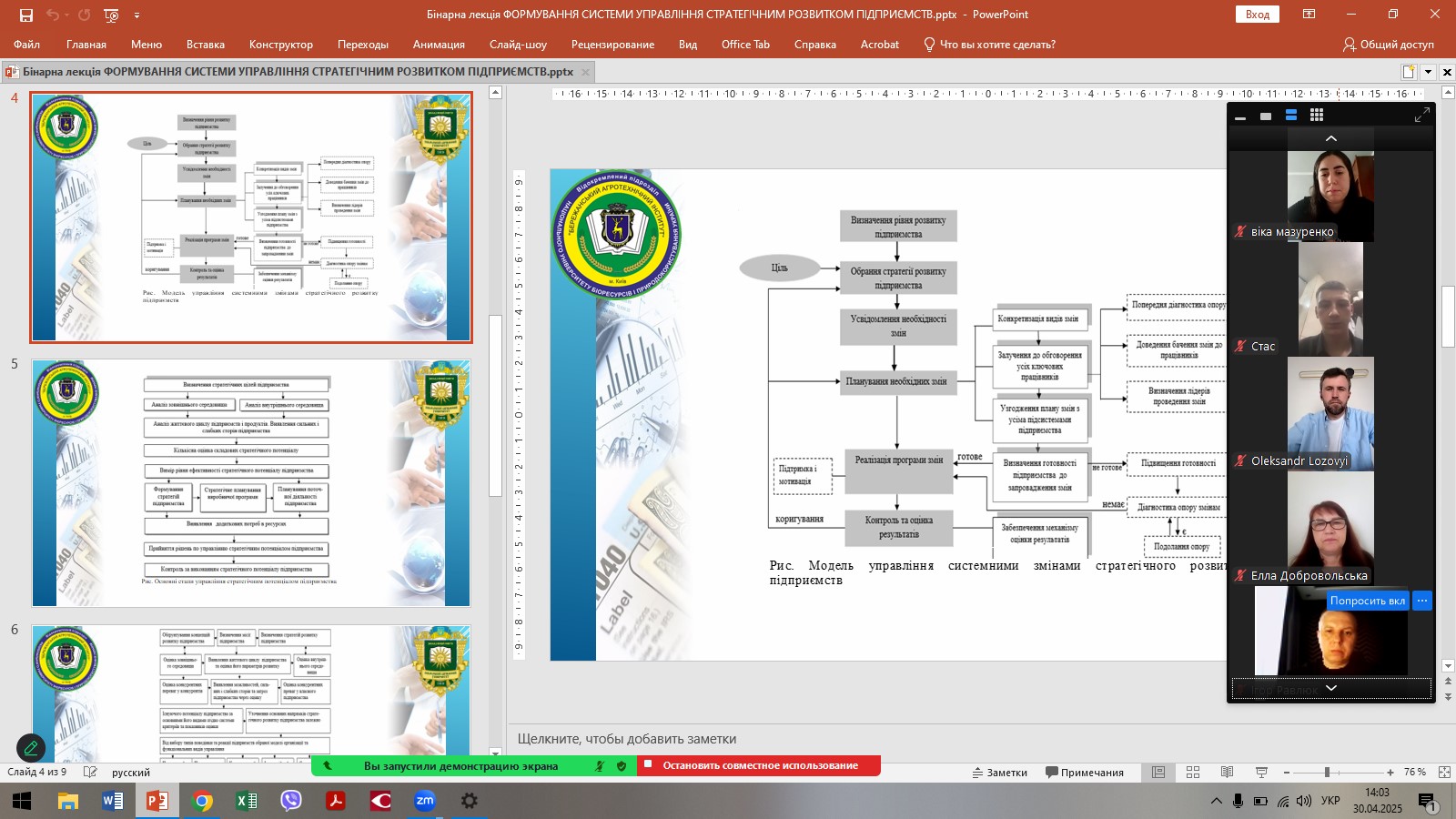Open Zoom from the Windows taskbar

pyautogui.click(x=424, y=801)
